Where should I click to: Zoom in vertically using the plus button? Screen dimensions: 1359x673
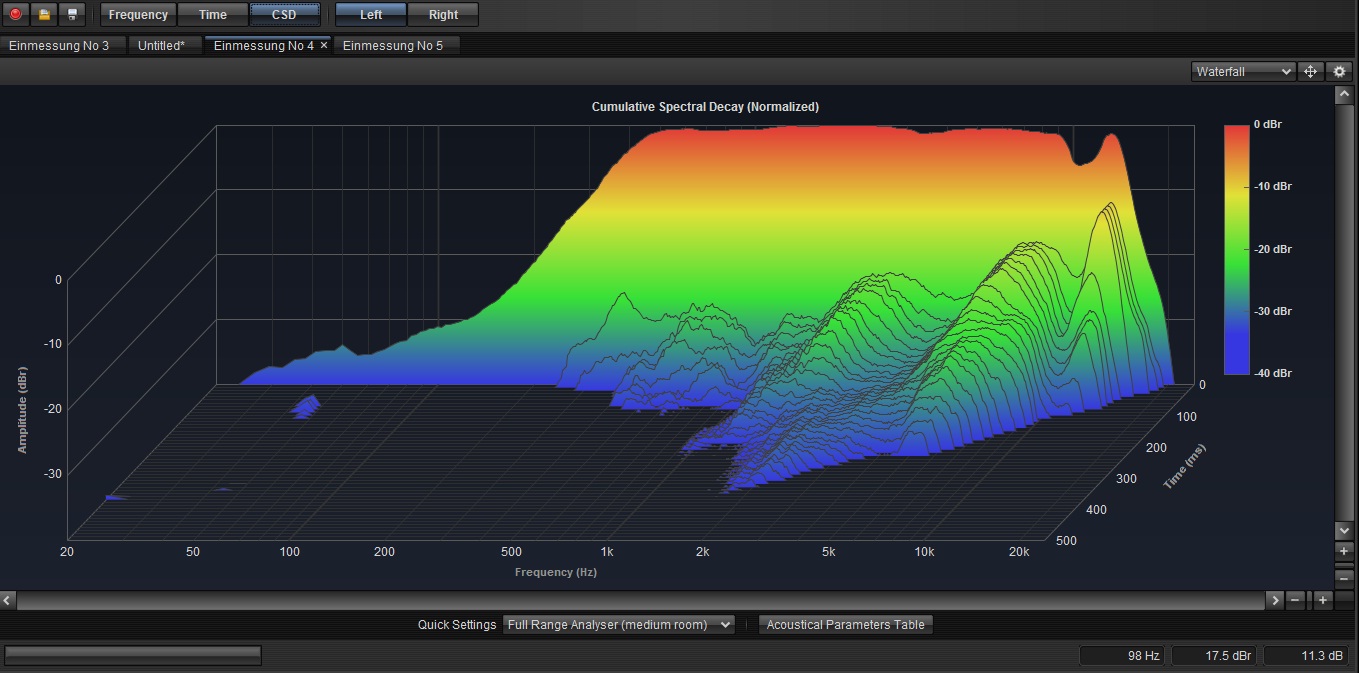coord(1345,551)
